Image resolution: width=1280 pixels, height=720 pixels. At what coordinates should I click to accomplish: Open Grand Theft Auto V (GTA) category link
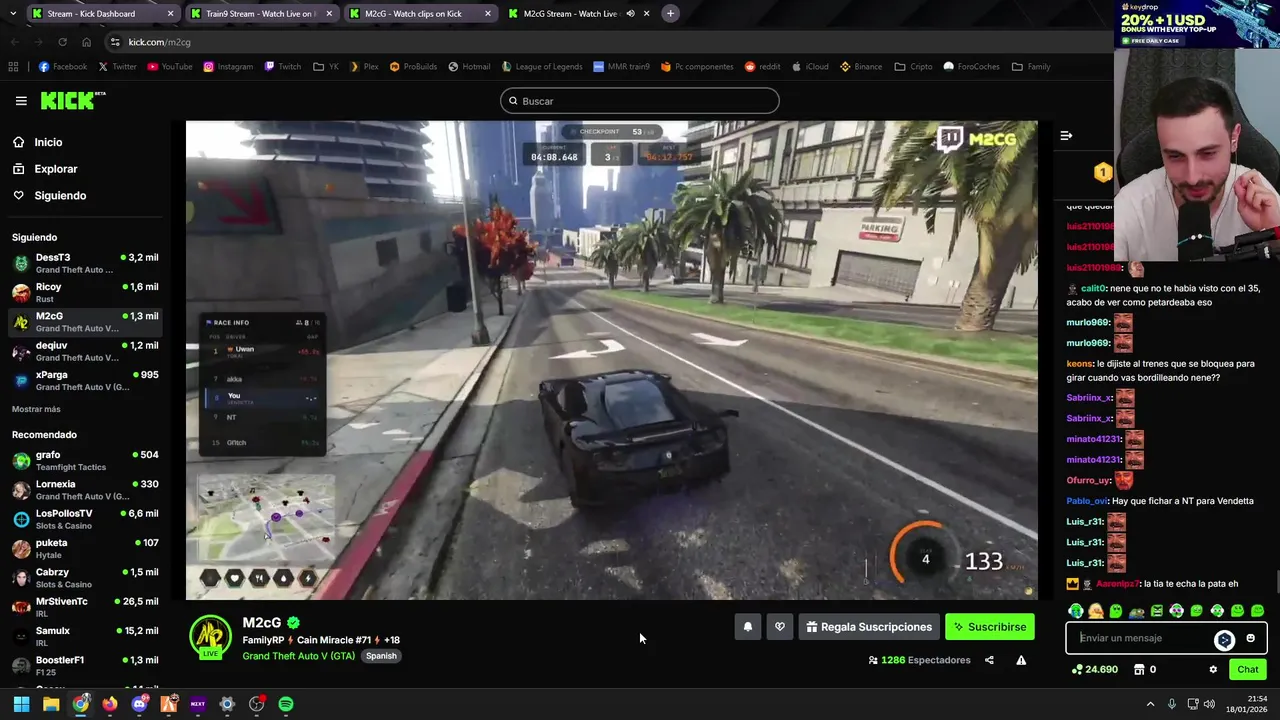coord(298,656)
